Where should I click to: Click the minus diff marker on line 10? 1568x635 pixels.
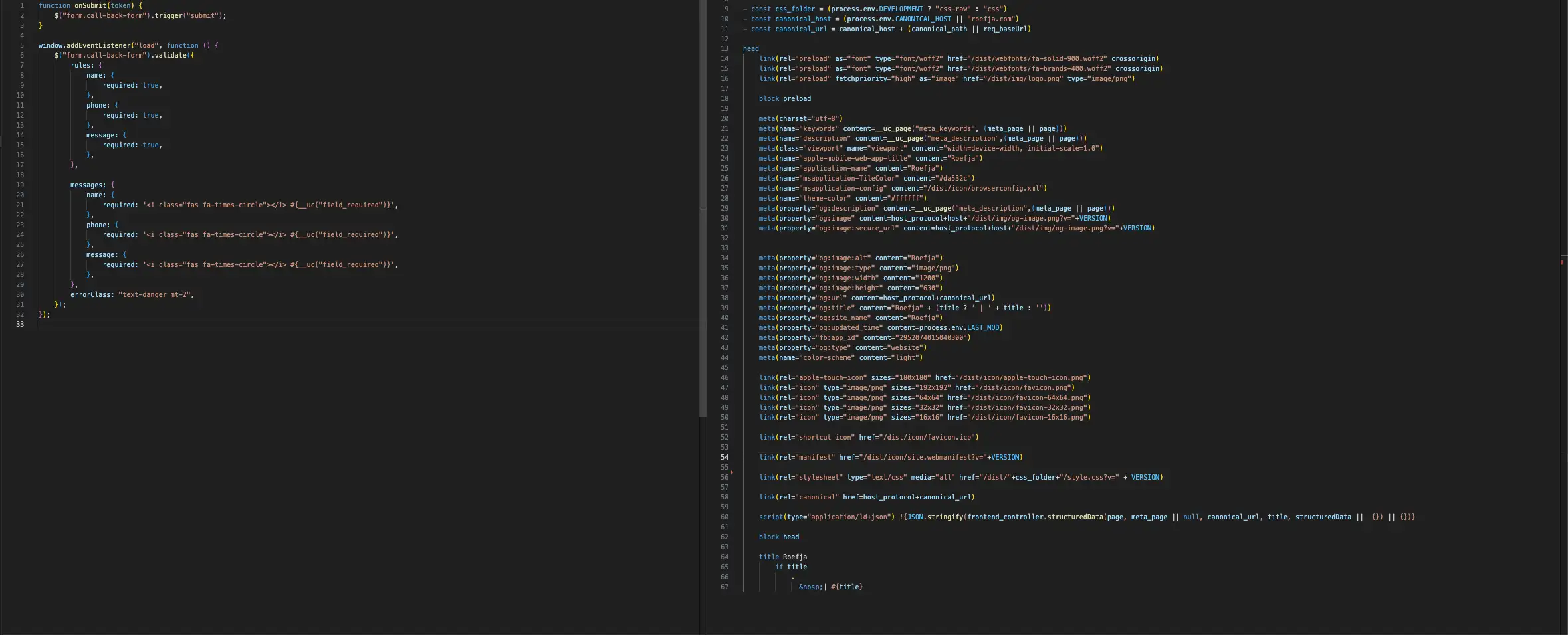[x=744, y=19]
